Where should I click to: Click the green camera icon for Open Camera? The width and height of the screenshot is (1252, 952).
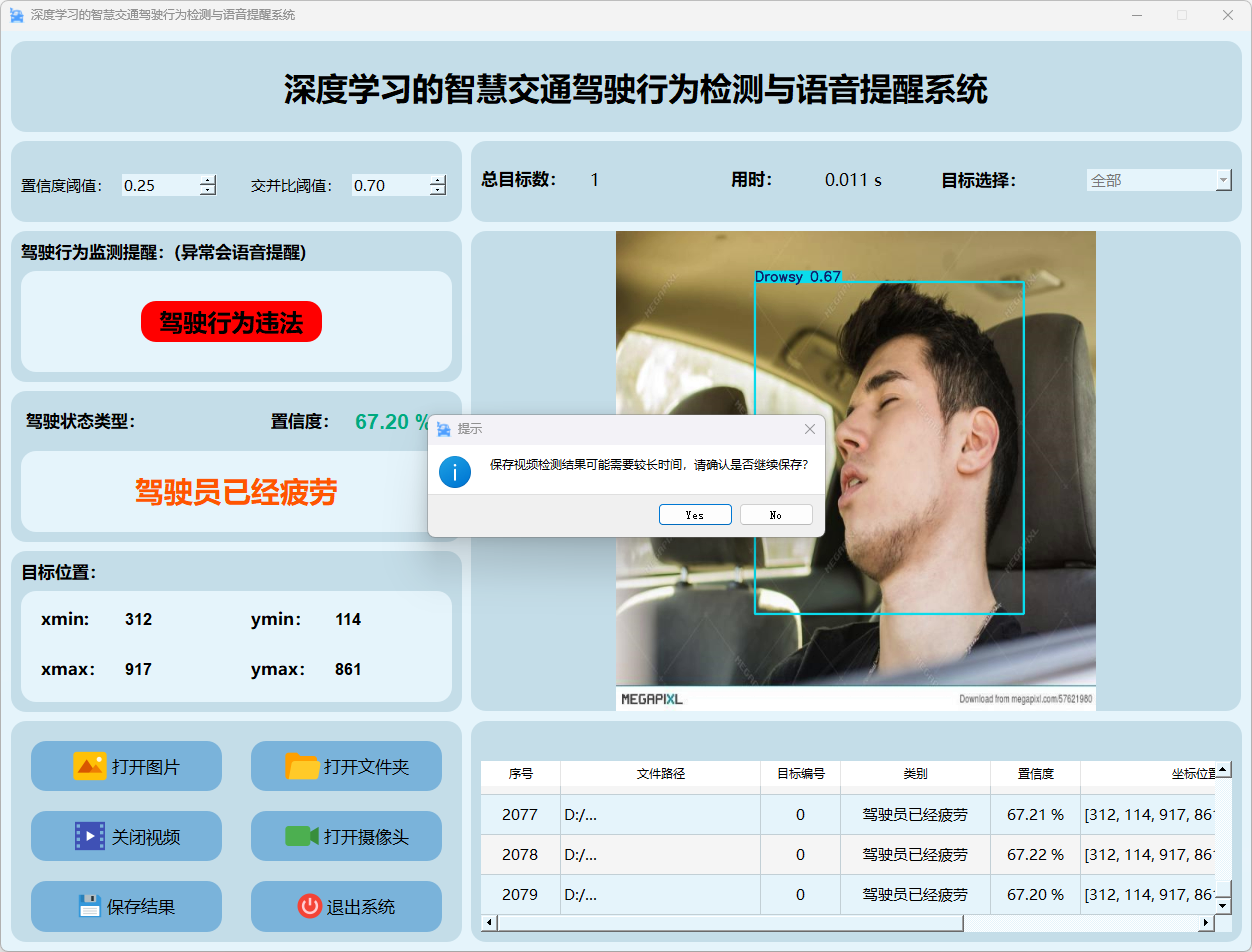tap(301, 836)
